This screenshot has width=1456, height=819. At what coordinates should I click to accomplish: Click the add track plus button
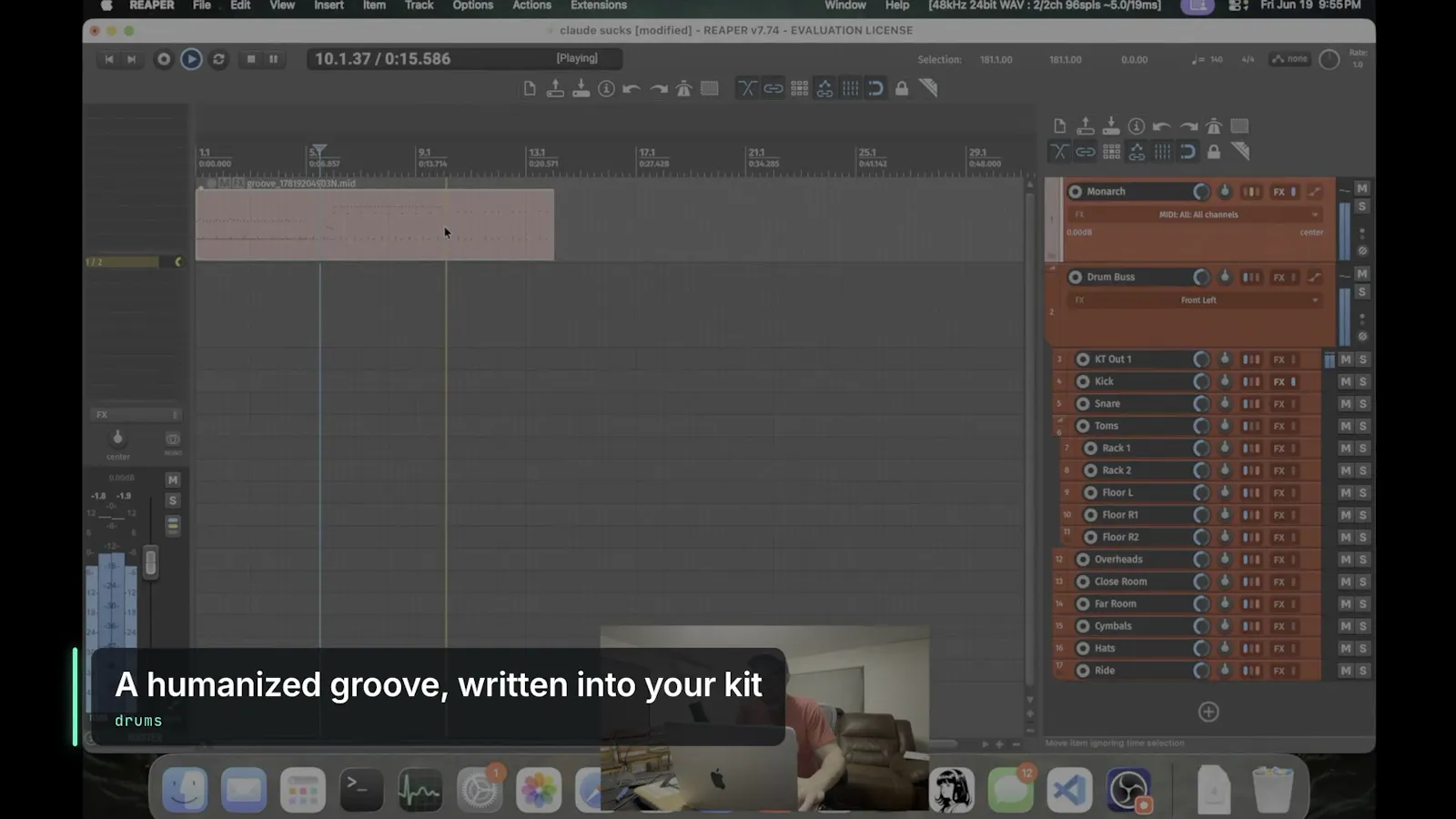click(x=1208, y=712)
